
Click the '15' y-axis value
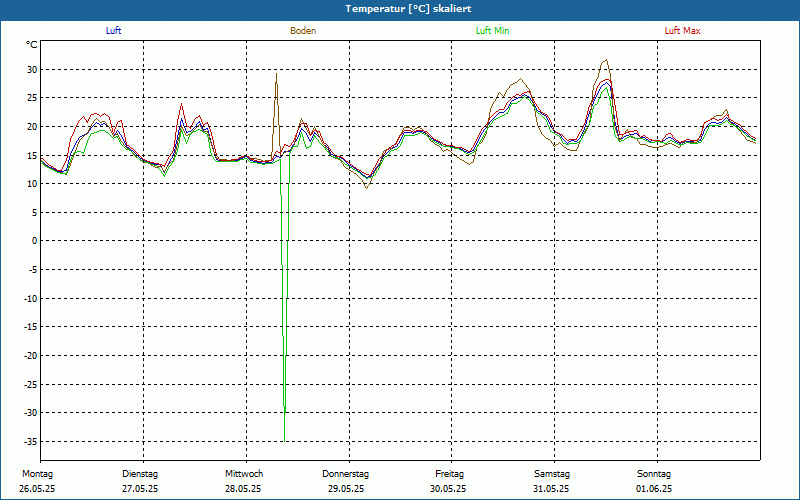click(32, 155)
